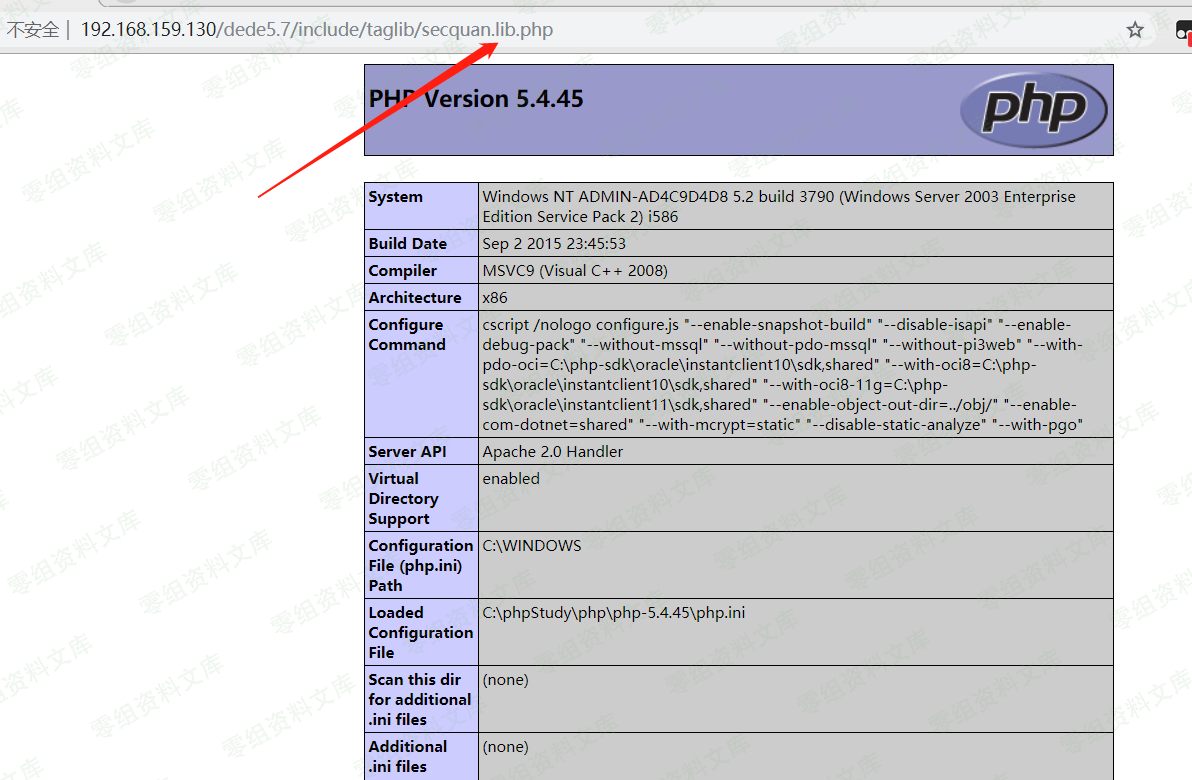Open the extension icon beside the bookmark star

(1183, 30)
